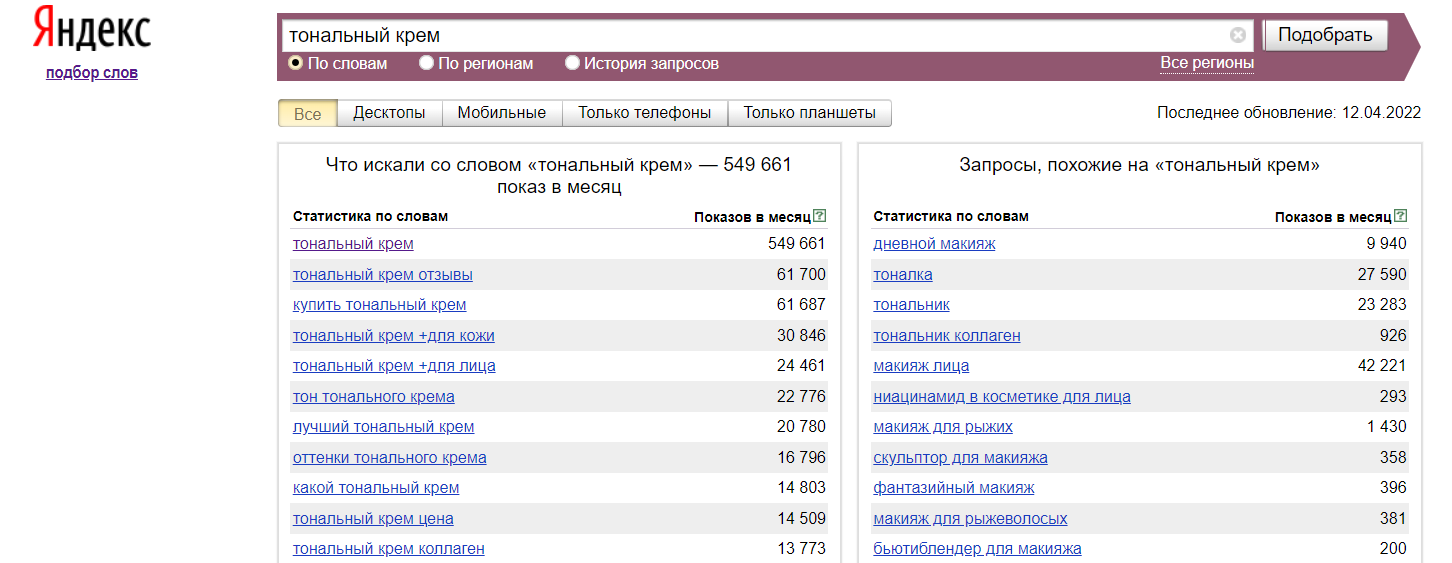Open 'макияж лица' query link
The height and width of the screenshot is (563, 1452).
click(x=921, y=366)
